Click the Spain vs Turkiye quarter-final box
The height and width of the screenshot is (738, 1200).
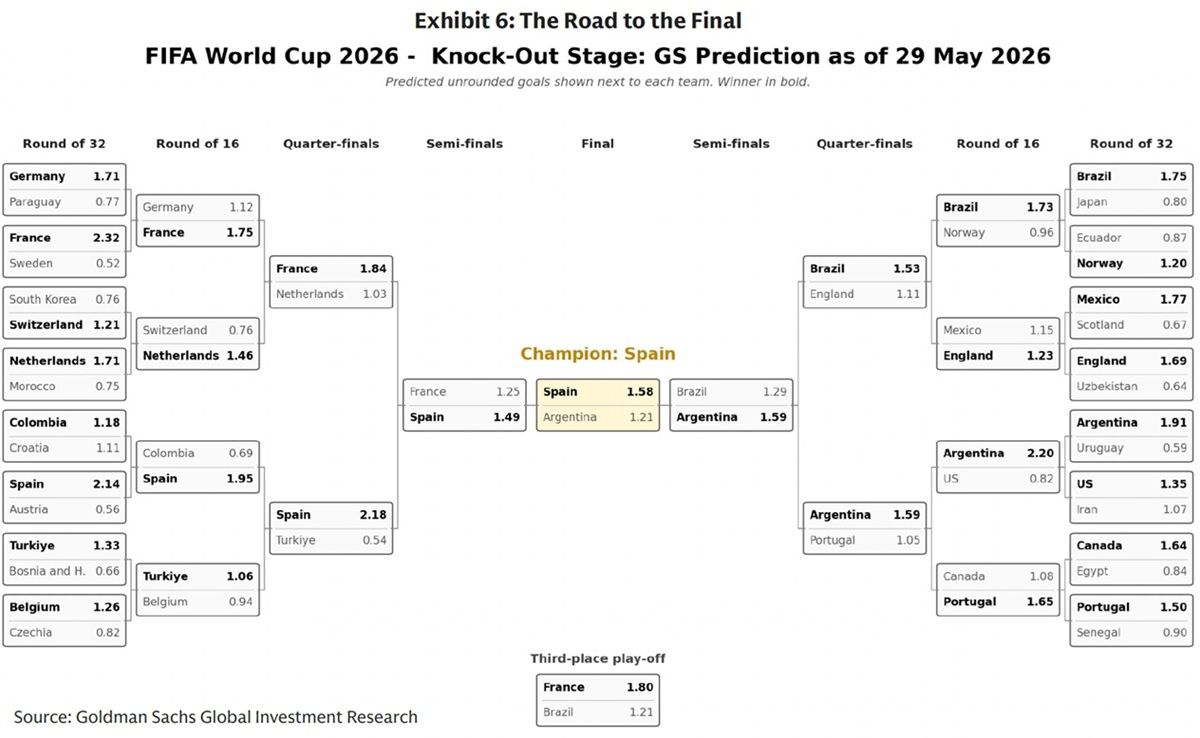point(331,528)
